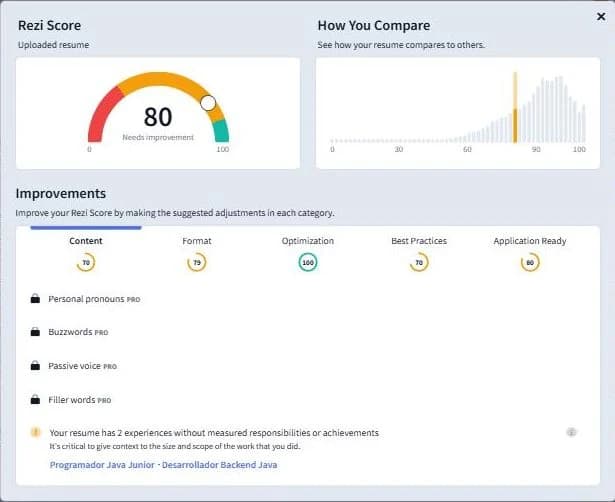
Task: Open the Filler words PRO item
Action: [x=80, y=400]
